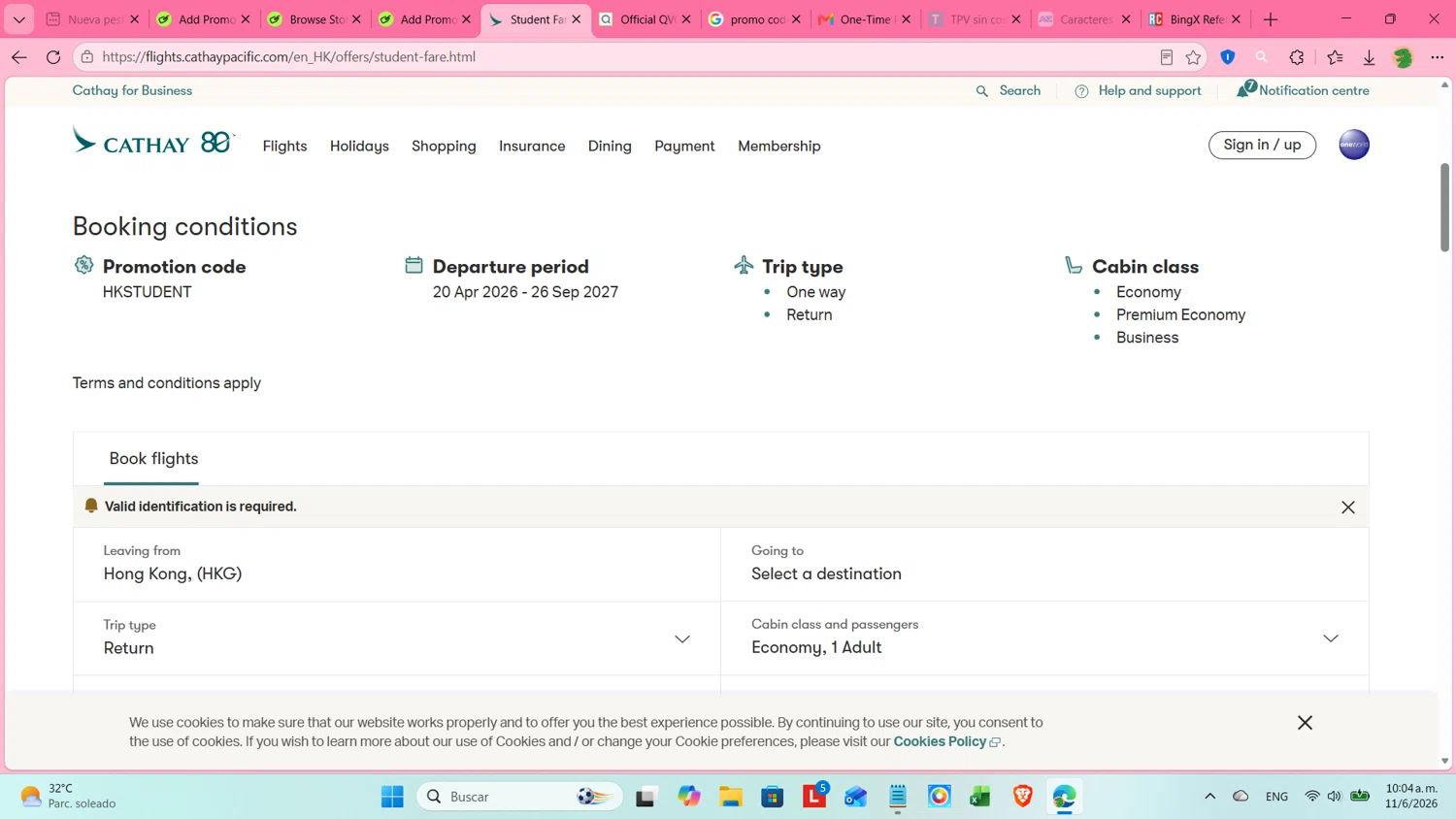Click the taskbar Buscar search box
1456x819 pixels.
(519, 797)
